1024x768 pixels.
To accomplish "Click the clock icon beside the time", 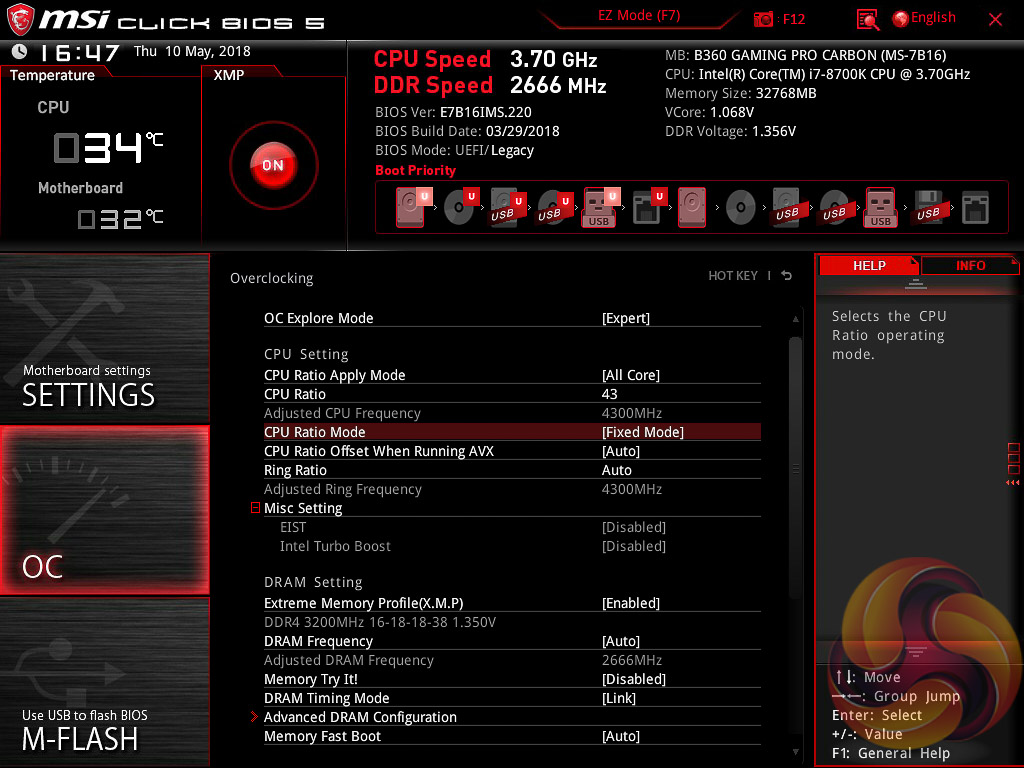I will pos(20,51).
